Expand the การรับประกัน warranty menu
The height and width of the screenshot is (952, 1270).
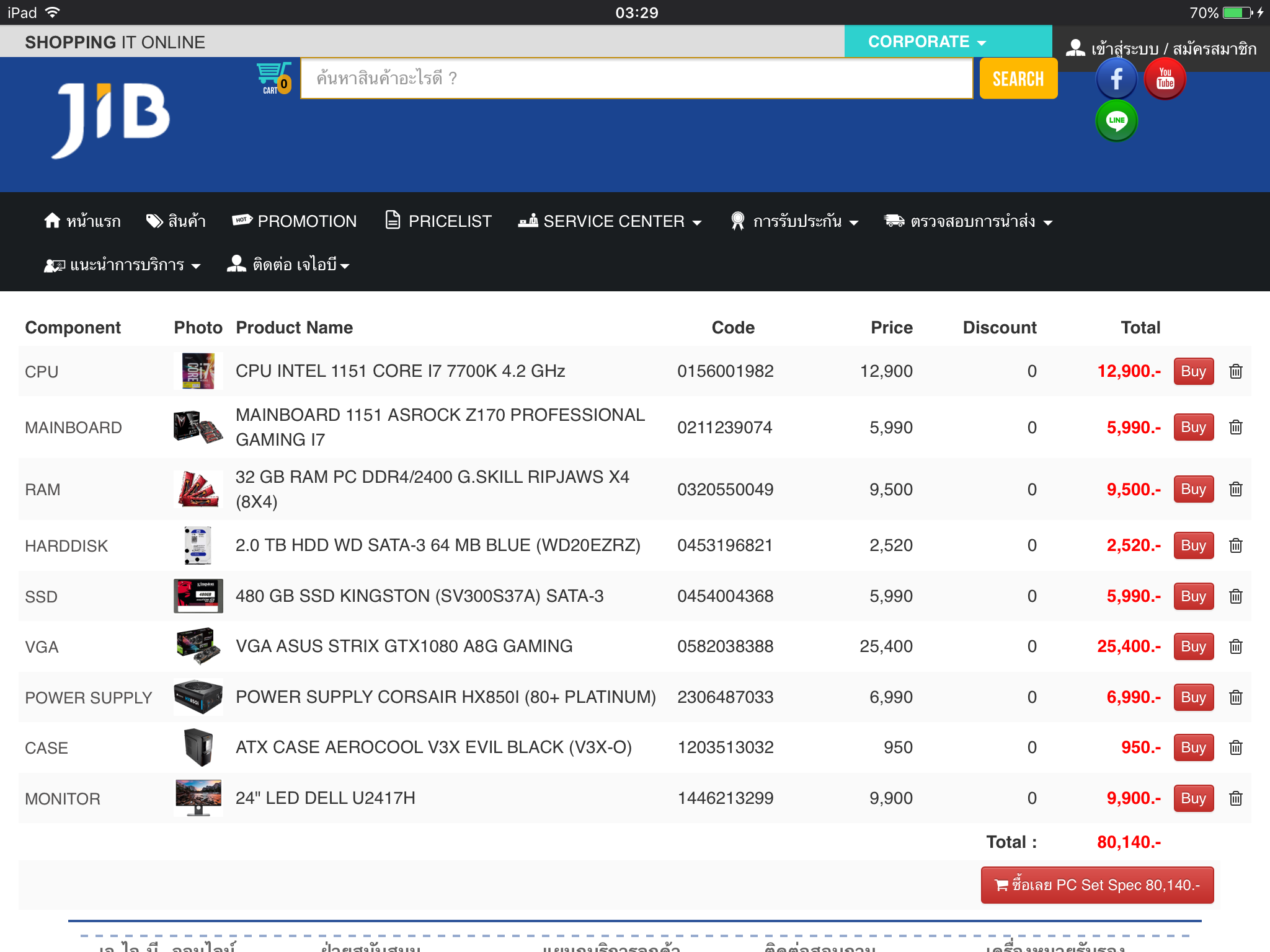point(795,221)
